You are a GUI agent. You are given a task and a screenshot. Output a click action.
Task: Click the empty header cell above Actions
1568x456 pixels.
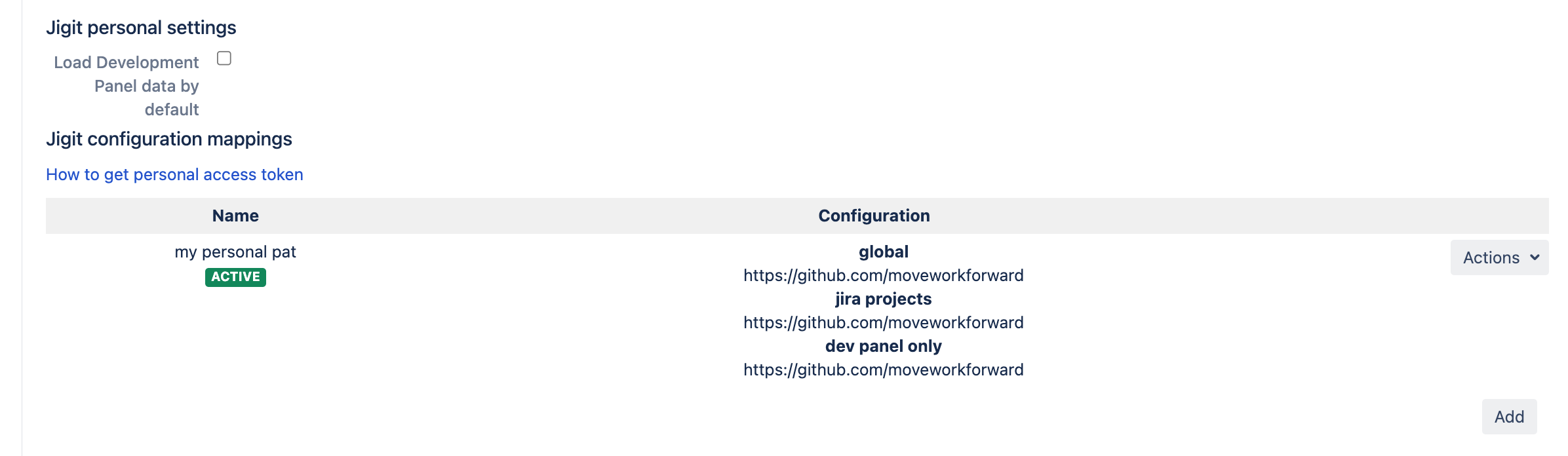[x=1499, y=216]
